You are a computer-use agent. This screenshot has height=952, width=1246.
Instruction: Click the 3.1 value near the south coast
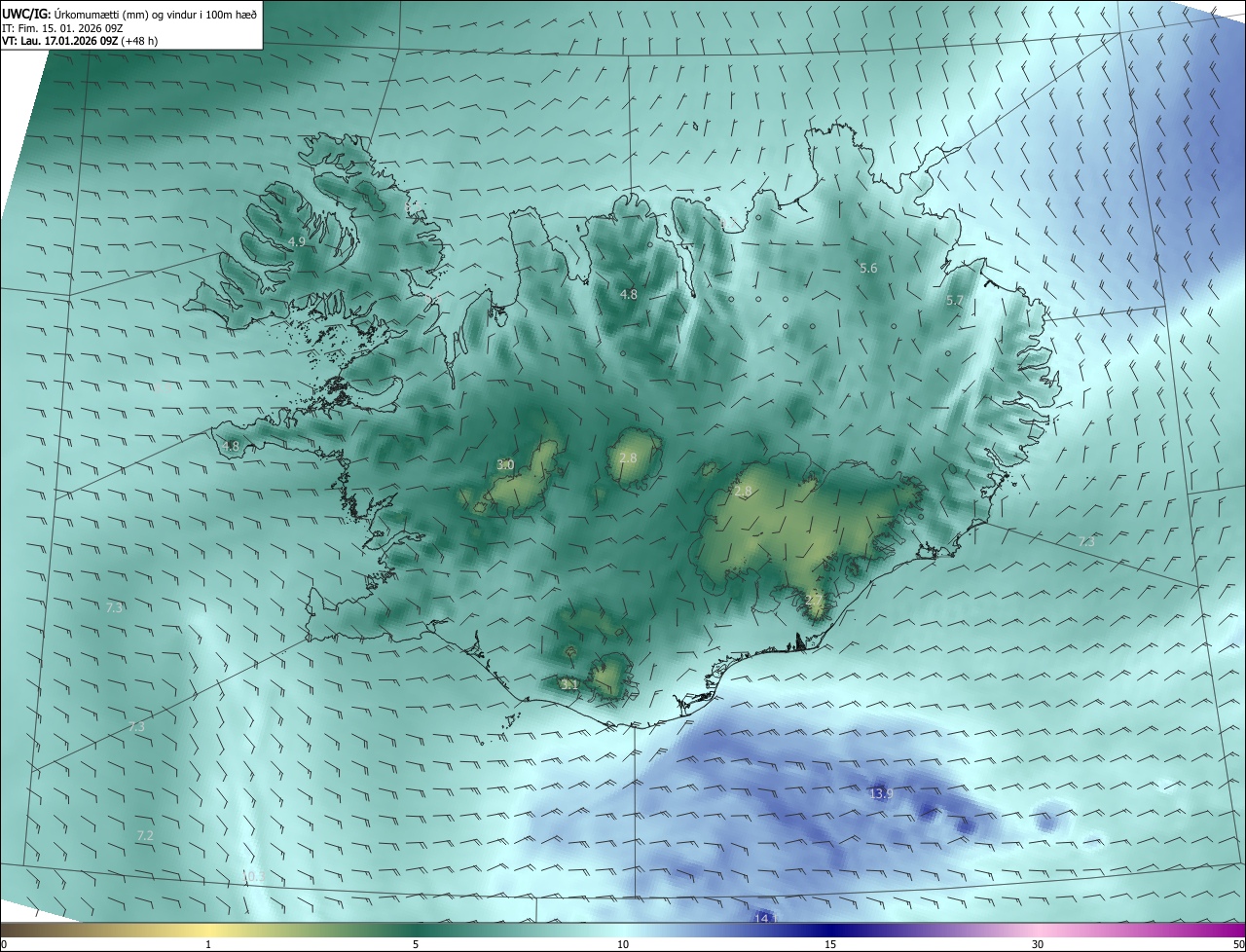pos(569,684)
